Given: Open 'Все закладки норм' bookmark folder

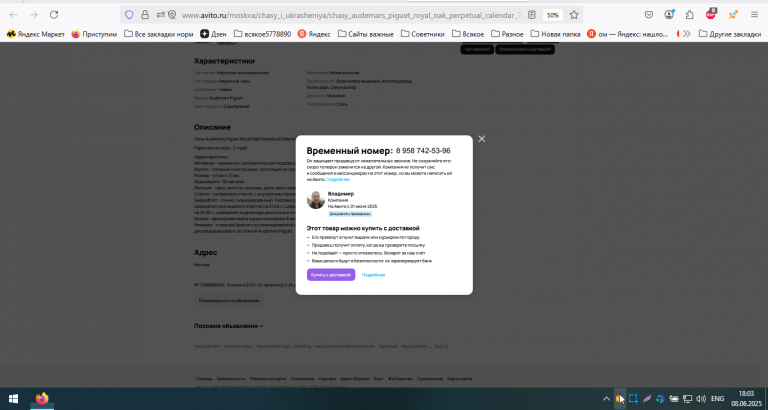Looking at the screenshot, I should pos(159,34).
